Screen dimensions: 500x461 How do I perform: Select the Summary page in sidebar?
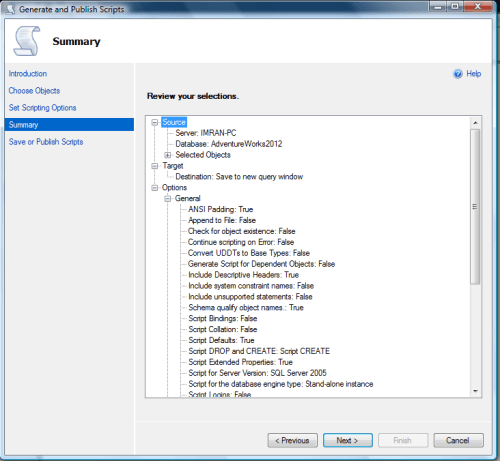tap(69, 125)
